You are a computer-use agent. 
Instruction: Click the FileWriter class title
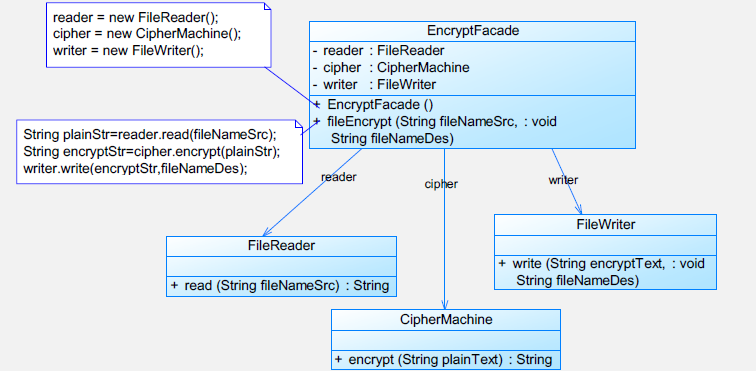coord(606,224)
